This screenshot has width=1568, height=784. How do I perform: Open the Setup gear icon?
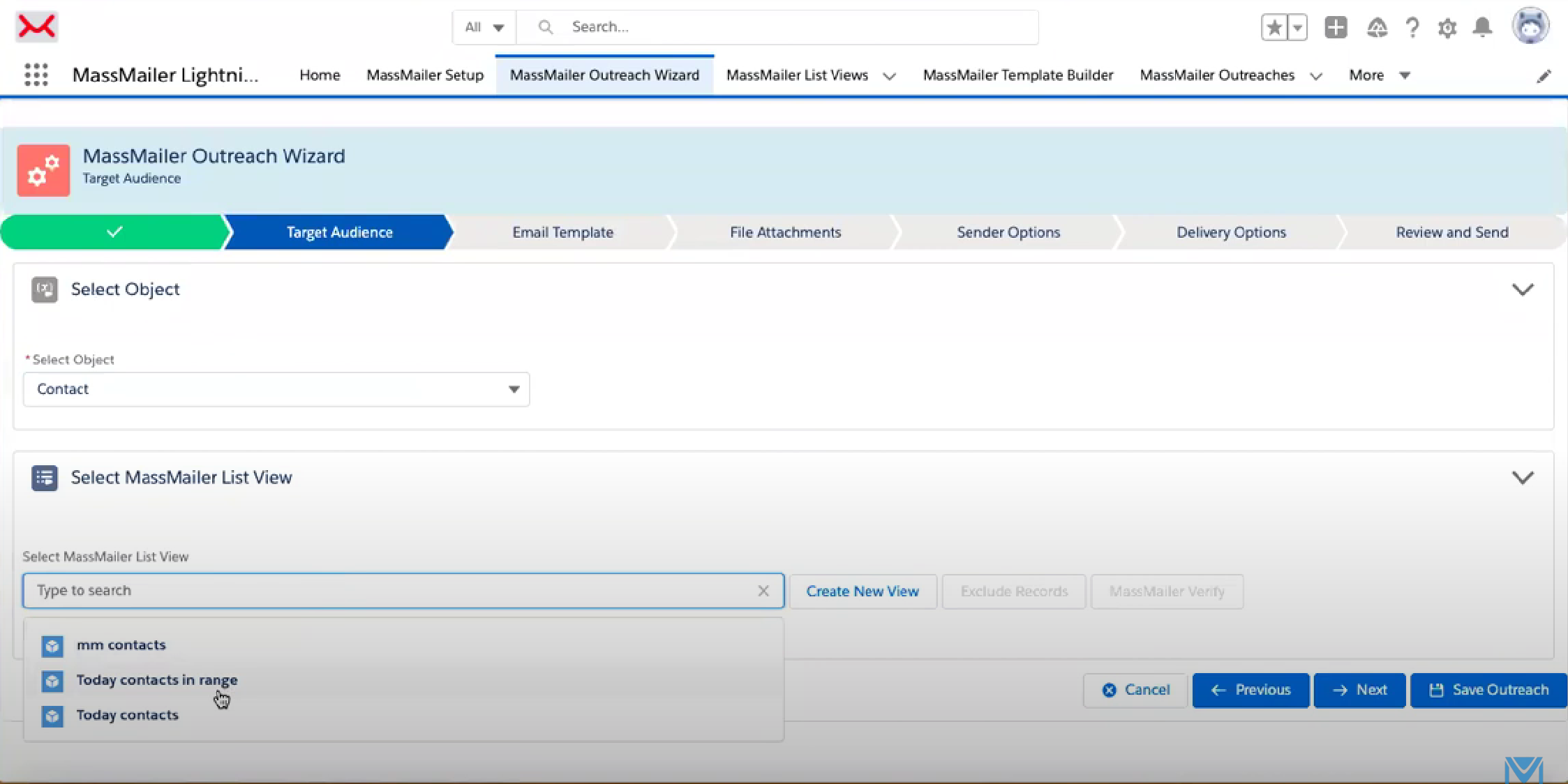tap(1447, 28)
